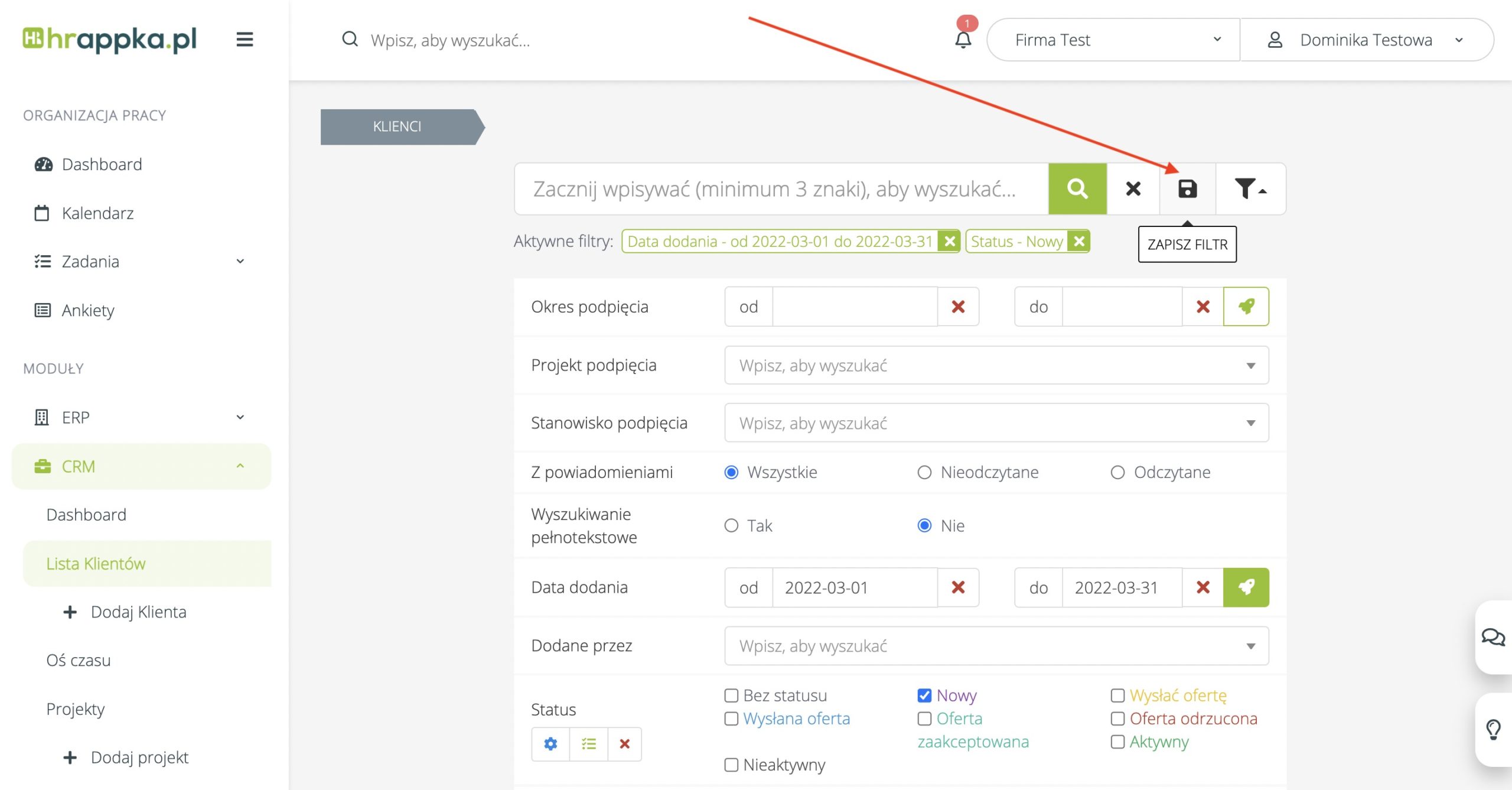Open the blue gear icon under Status
The width and height of the screenshot is (1512, 790).
(x=550, y=744)
